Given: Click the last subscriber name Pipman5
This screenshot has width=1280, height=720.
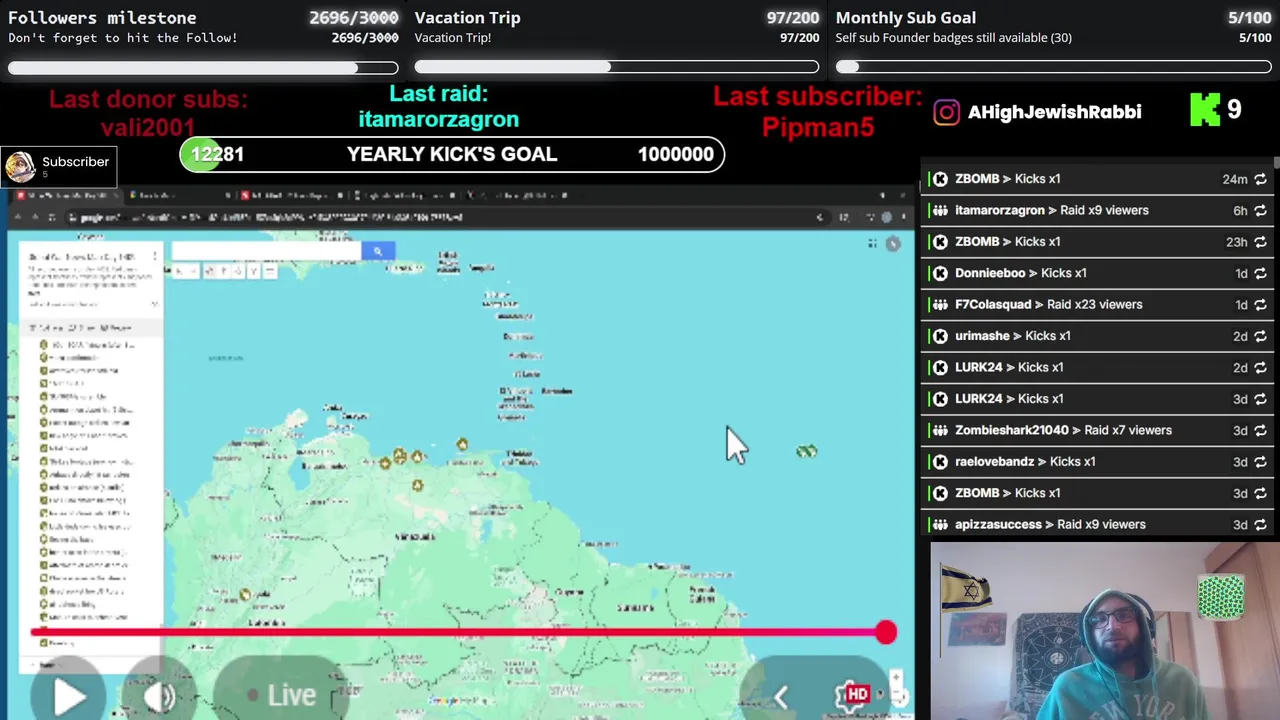Looking at the screenshot, I should [x=818, y=127].
